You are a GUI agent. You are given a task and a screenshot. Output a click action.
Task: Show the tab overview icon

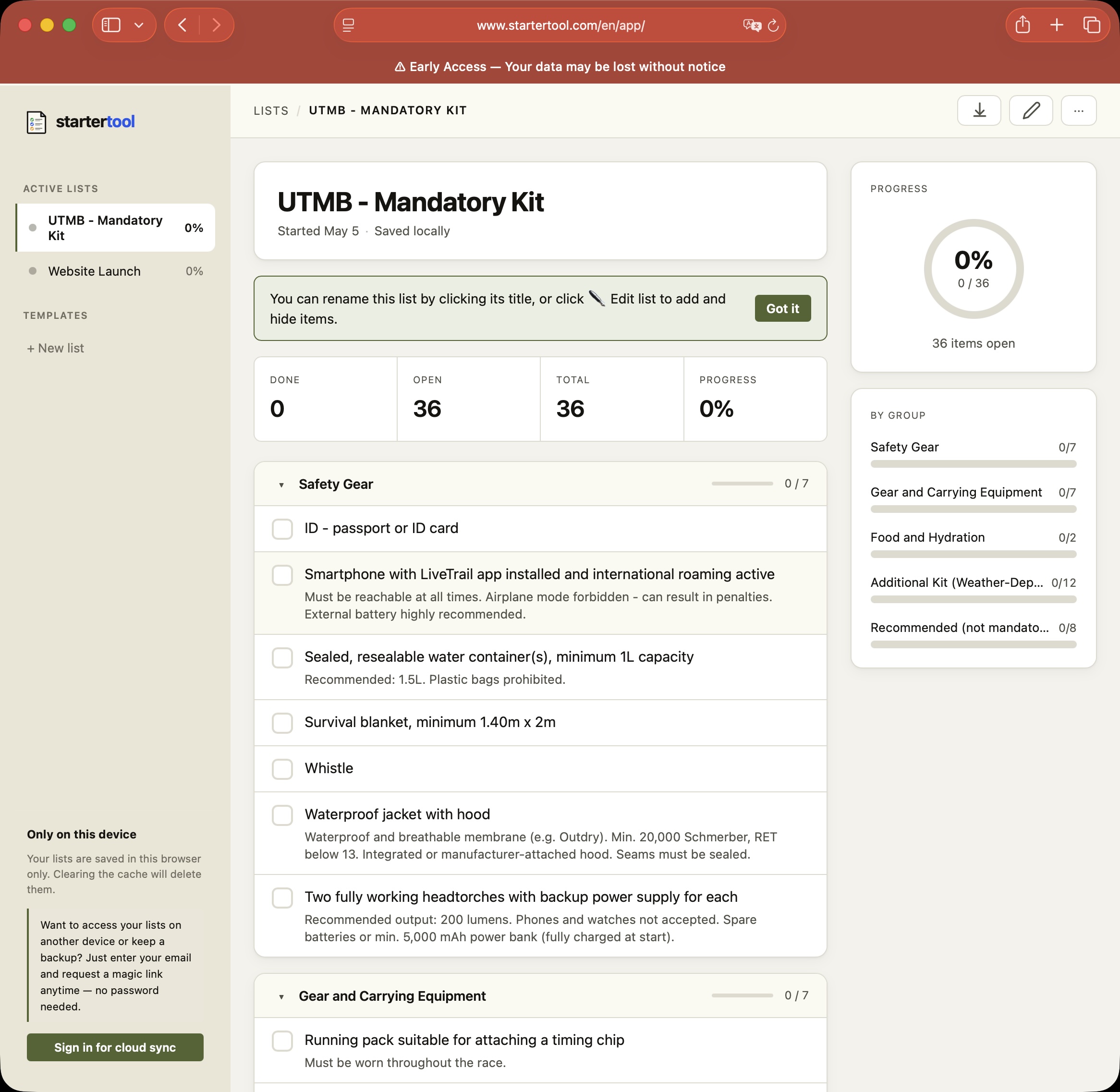1091,25
